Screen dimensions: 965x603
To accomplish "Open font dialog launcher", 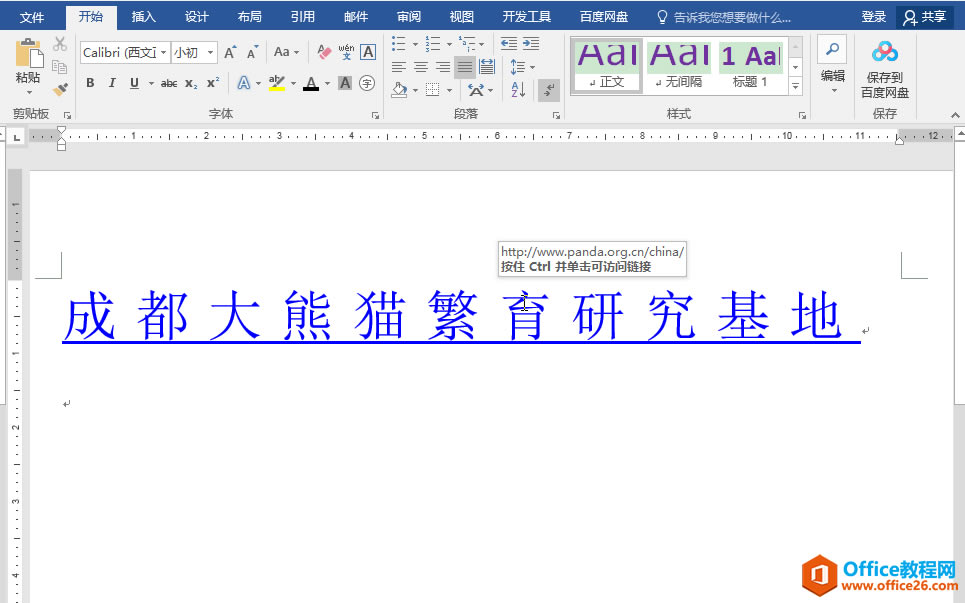I will [x=375, y=115].
